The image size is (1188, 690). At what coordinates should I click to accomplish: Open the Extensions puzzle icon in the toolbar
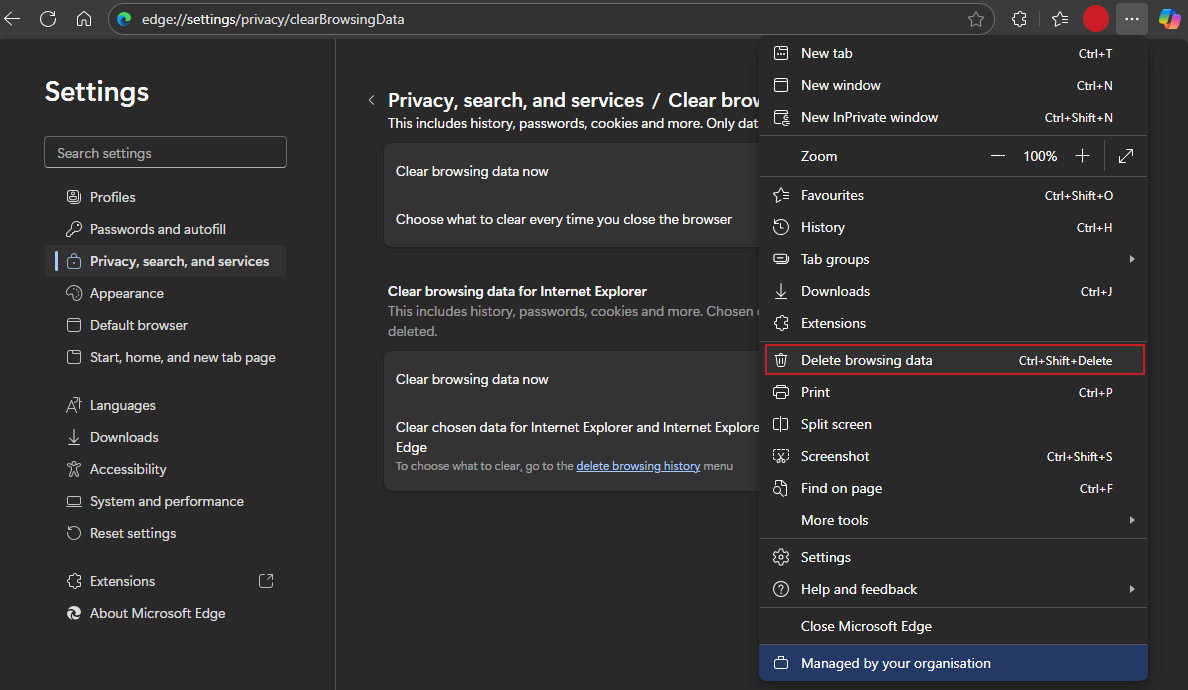pos(1020,19)
